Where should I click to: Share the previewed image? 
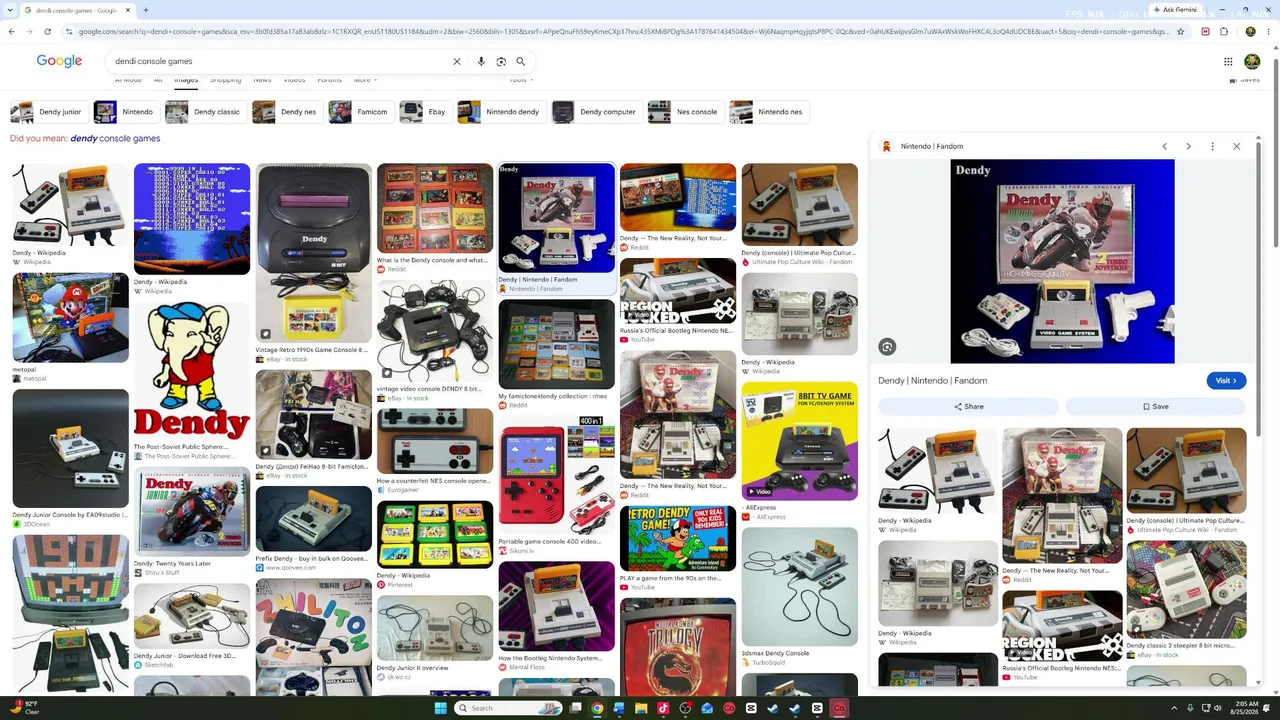[x=968, y=407]
